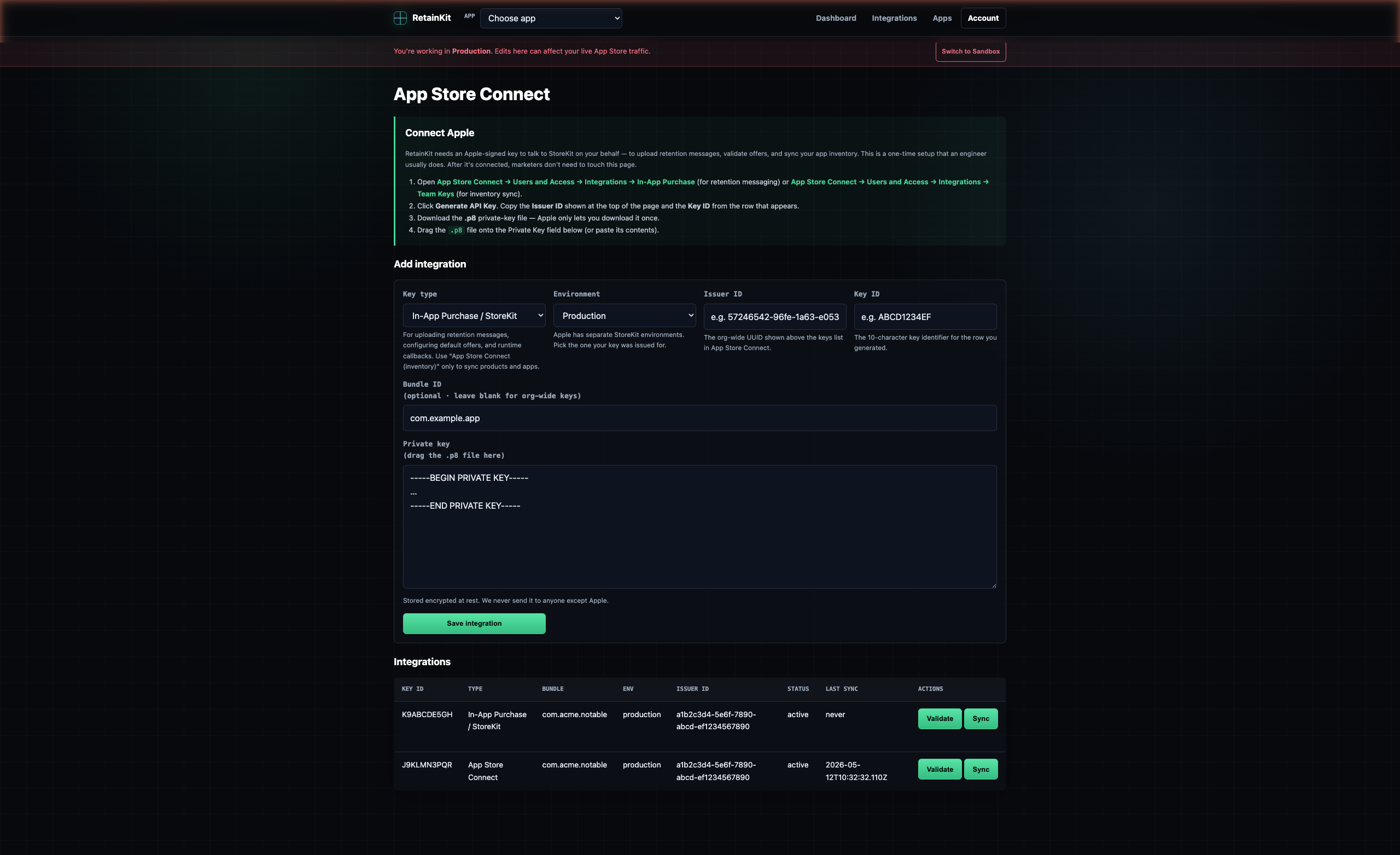The width and height of the screenshot is (1400, 855).
Task: Click the 'never' last sync cell
Action: (x=835, y=714)
